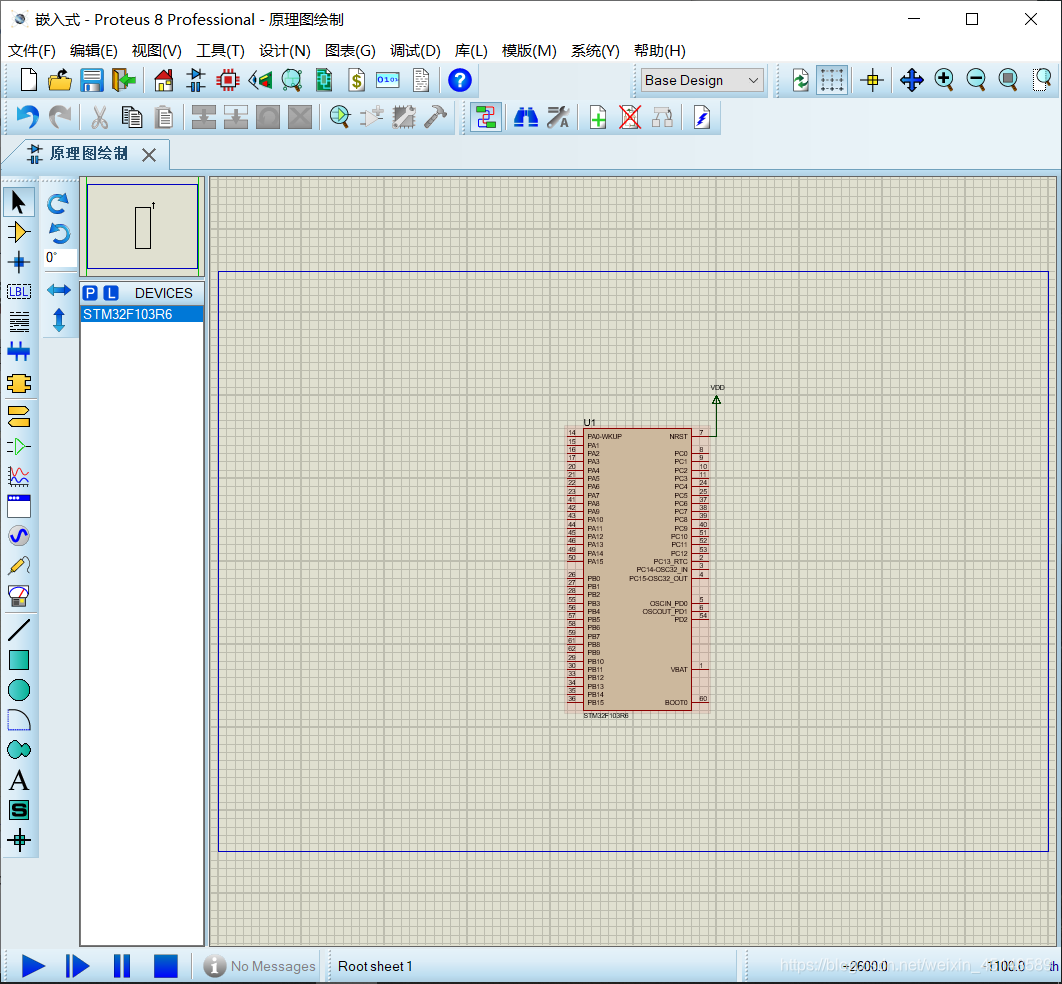Click the Rotate clockwise icon
This screenshot has height=984, width=1062.
(59, 204)
